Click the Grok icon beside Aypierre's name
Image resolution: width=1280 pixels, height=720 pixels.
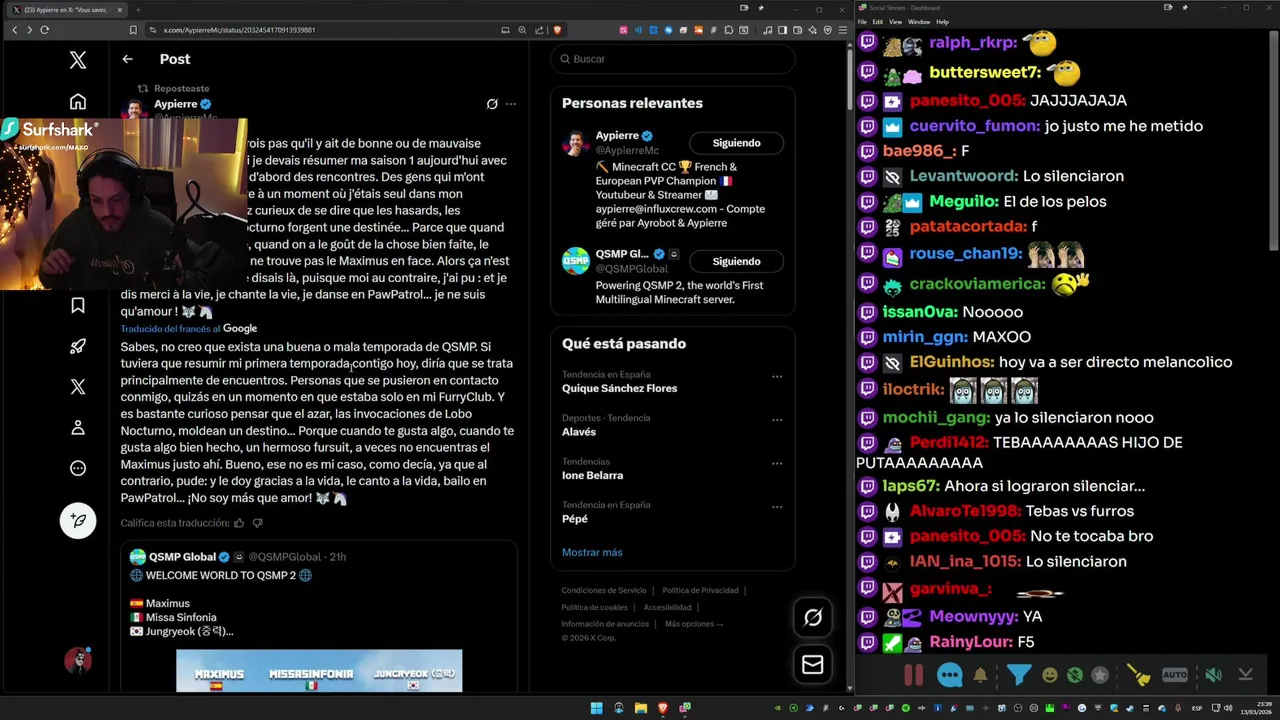tap(492, 104)
